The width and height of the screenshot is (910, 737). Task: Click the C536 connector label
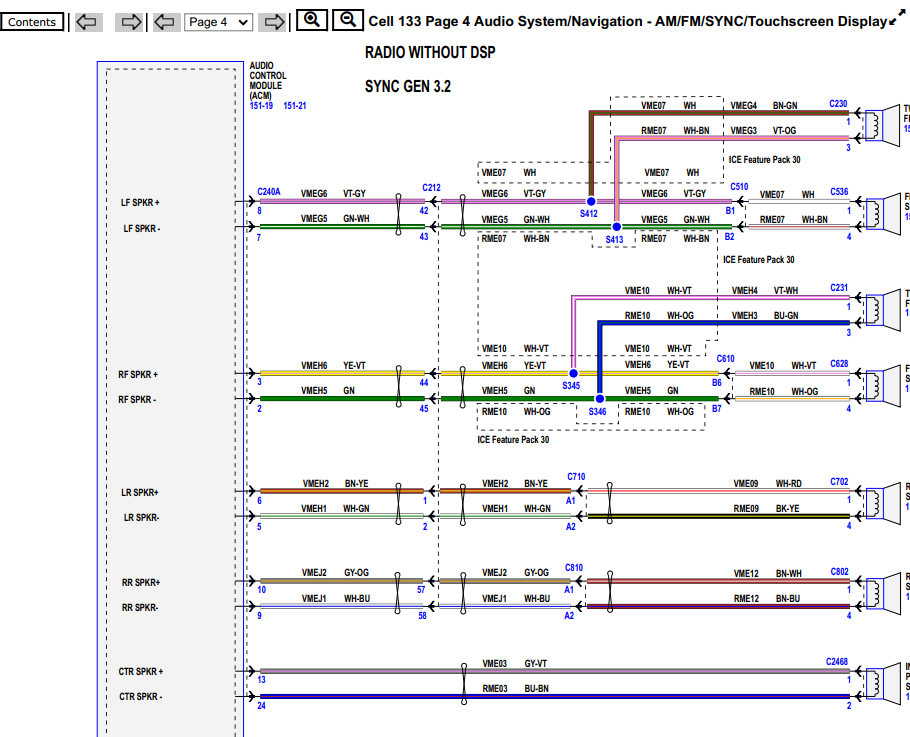838,192
